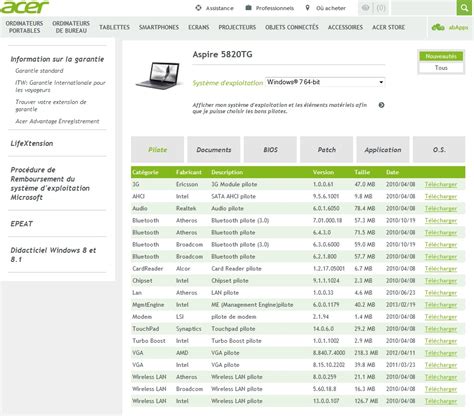This screenshot has height=416, width=474.
Task: Download the ME Management Engine pilote
Action: tap(441, 305)
